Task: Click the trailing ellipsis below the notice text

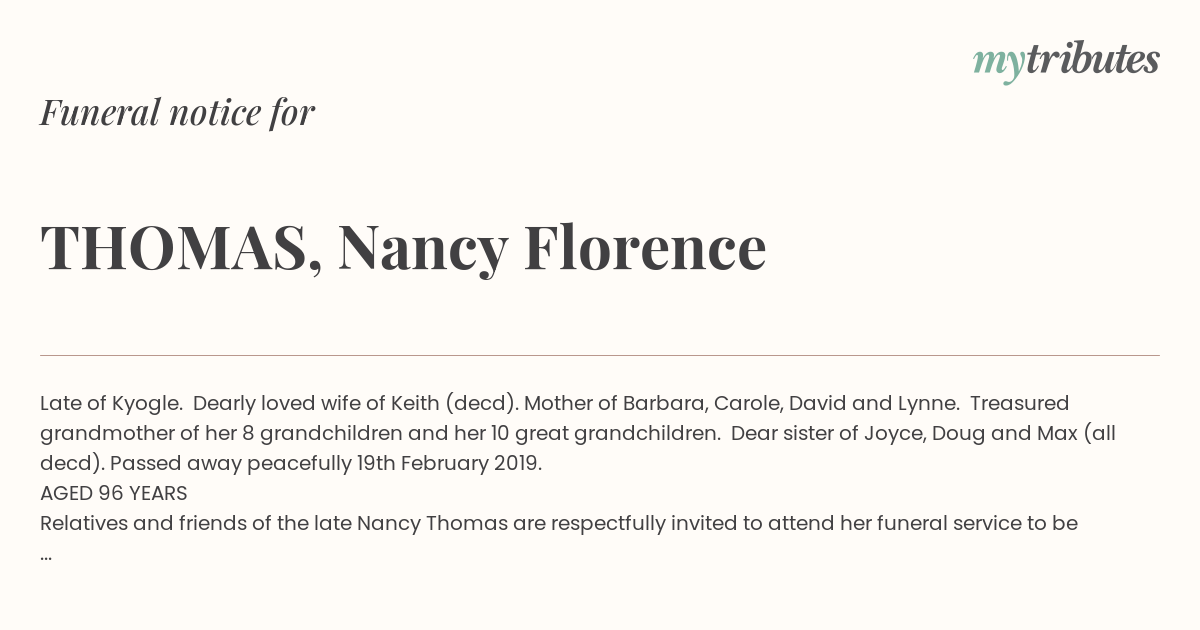Action: tap(46, 553)
